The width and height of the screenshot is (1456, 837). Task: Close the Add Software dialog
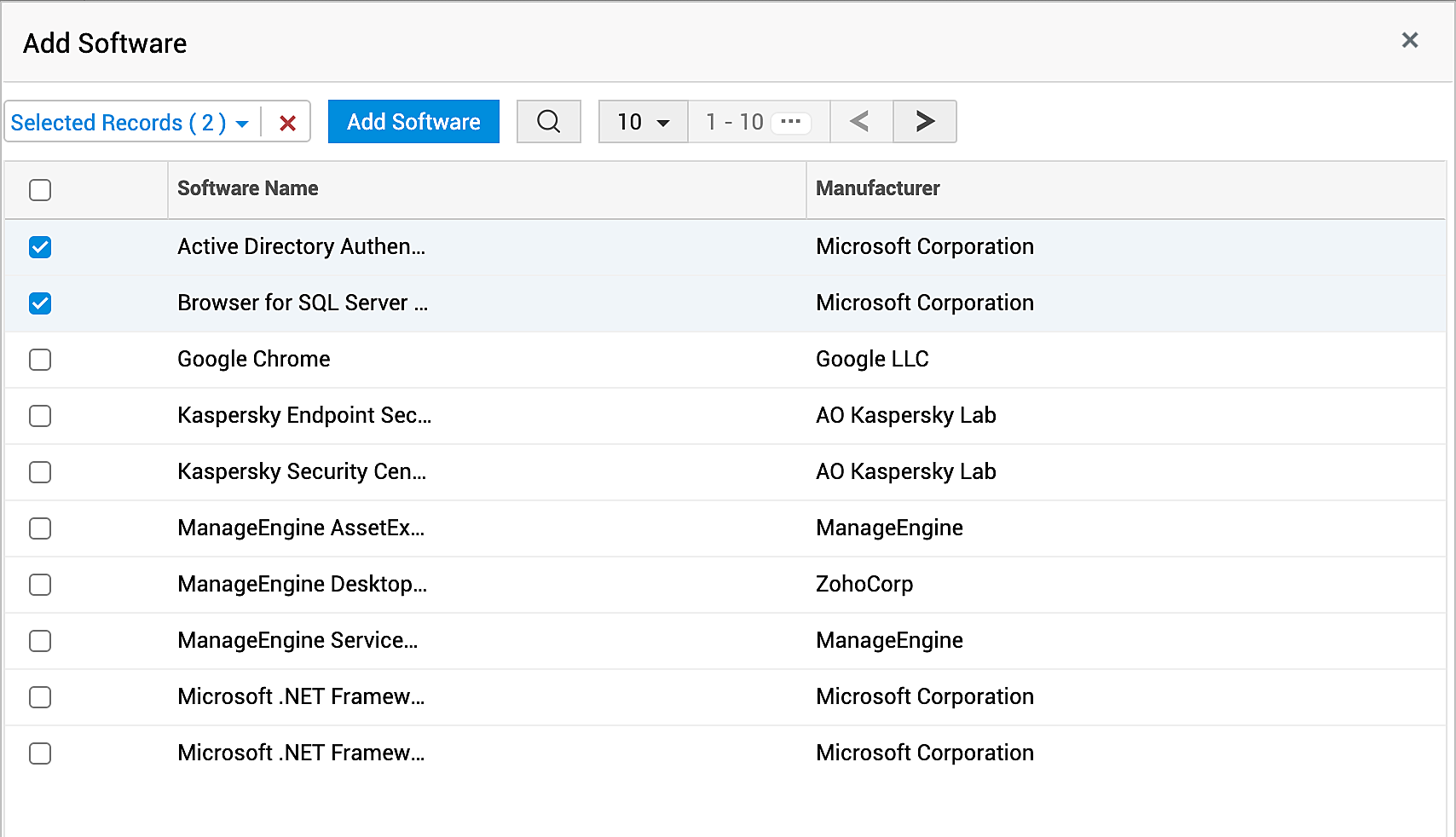[x=1409, y=40]
